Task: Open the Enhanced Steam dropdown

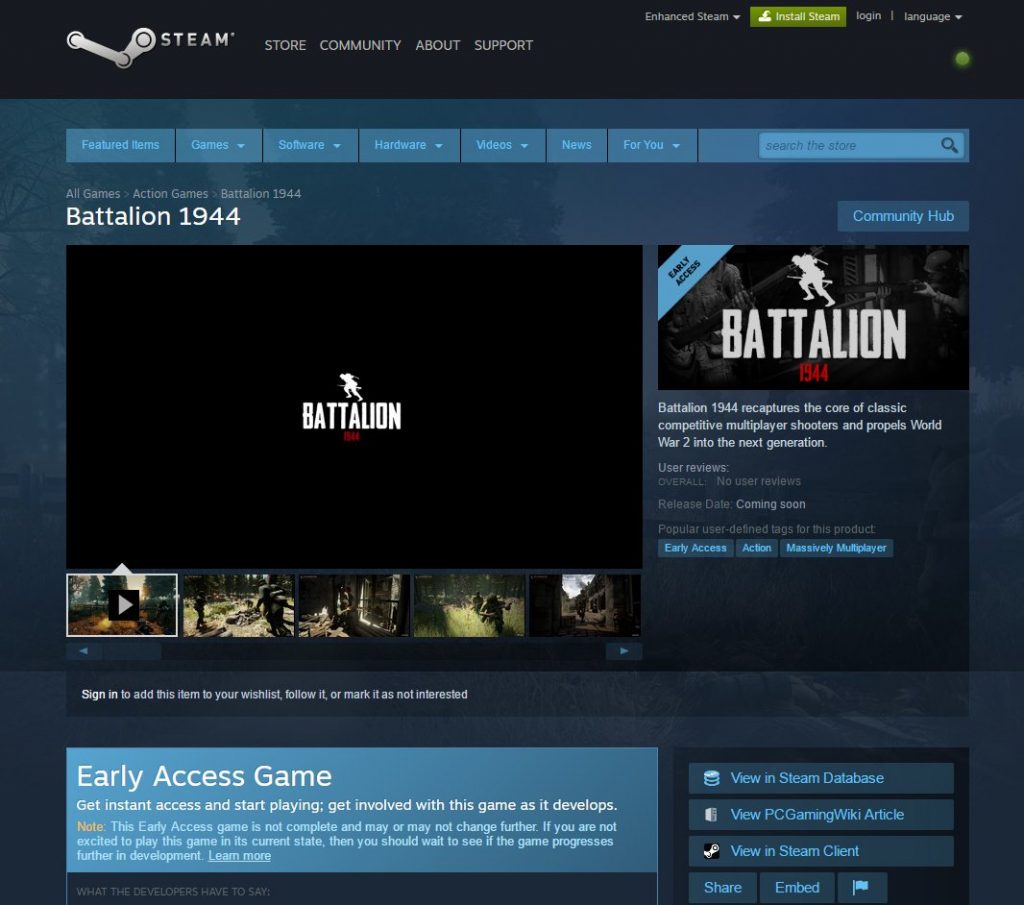Action: [x=692, y=17]
